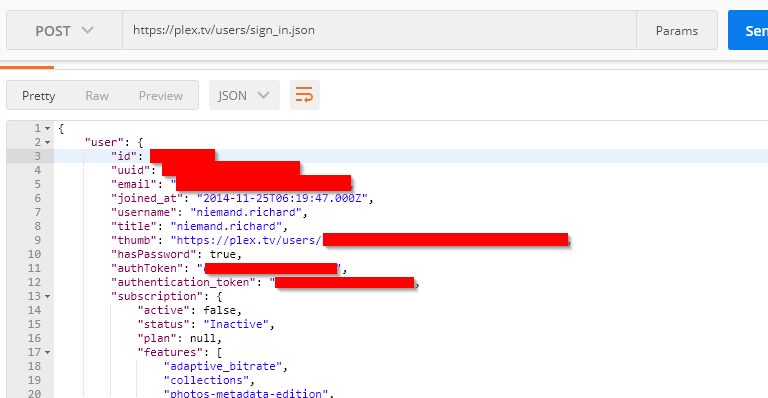Open the POST method dropdown
This screenshot has height=398, width=768.
pos(64,30)
